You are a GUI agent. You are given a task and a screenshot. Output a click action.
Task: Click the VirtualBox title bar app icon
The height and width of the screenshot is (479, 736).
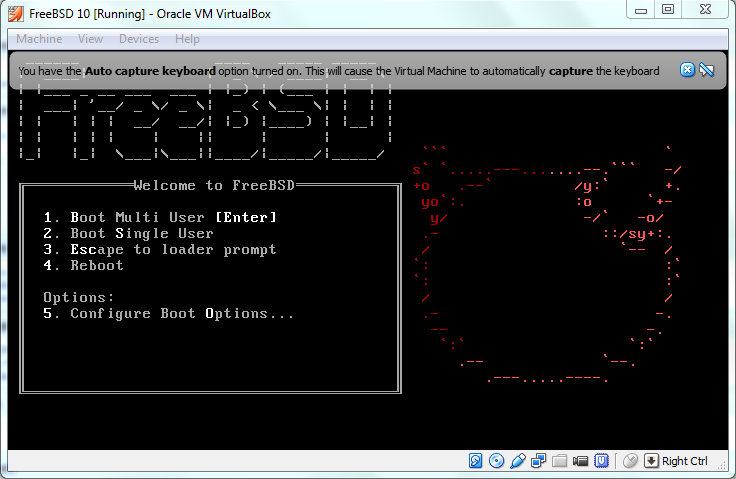tap(15, 14)
